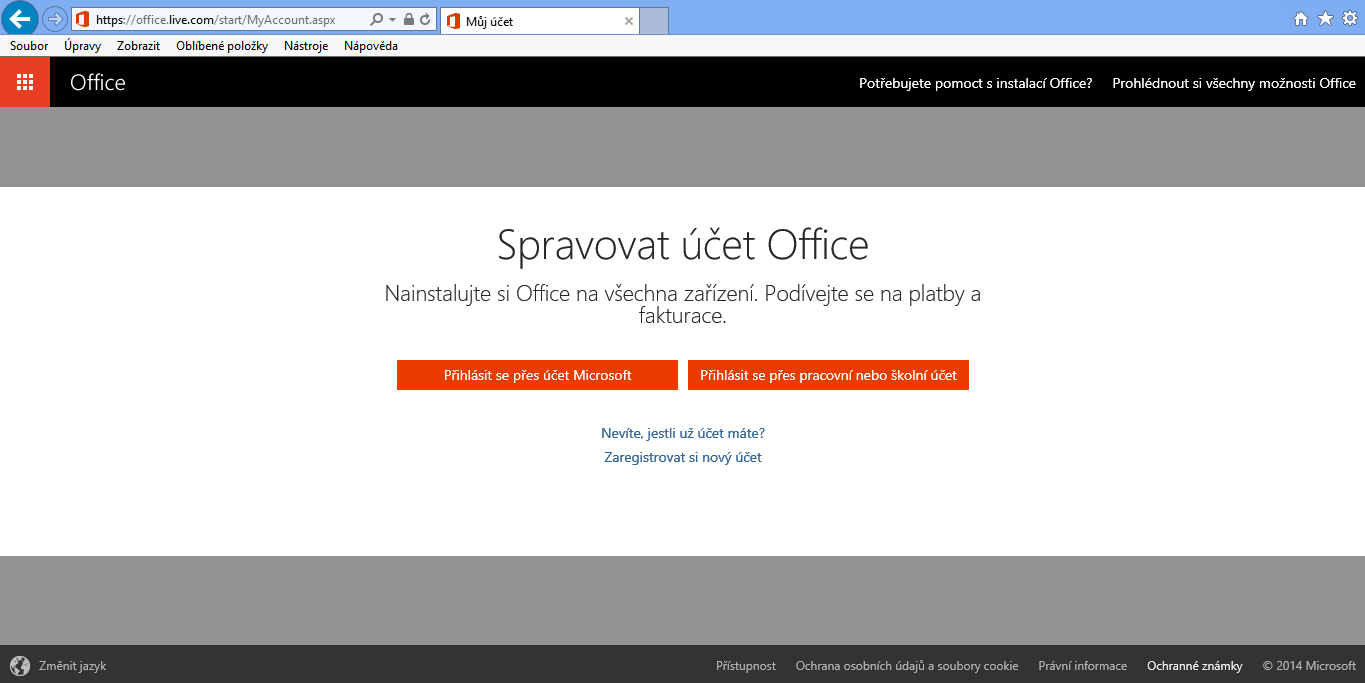Viewport: 1365px width, 683px height.
Task: Click the browser Forward arrow button
Action: pyautogui.click(x=55, y=19)
